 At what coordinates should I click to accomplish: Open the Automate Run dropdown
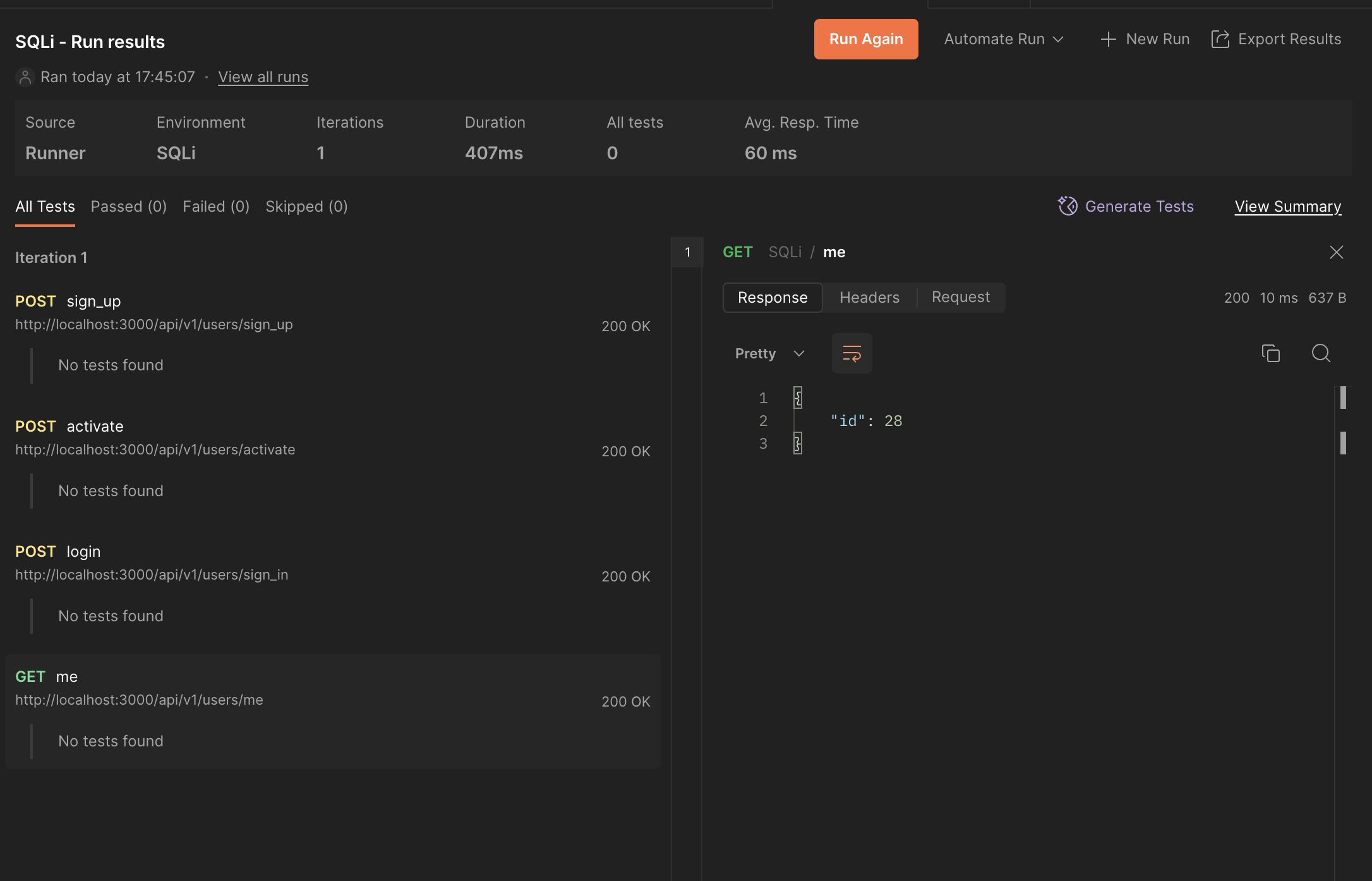coord(1003,39)
